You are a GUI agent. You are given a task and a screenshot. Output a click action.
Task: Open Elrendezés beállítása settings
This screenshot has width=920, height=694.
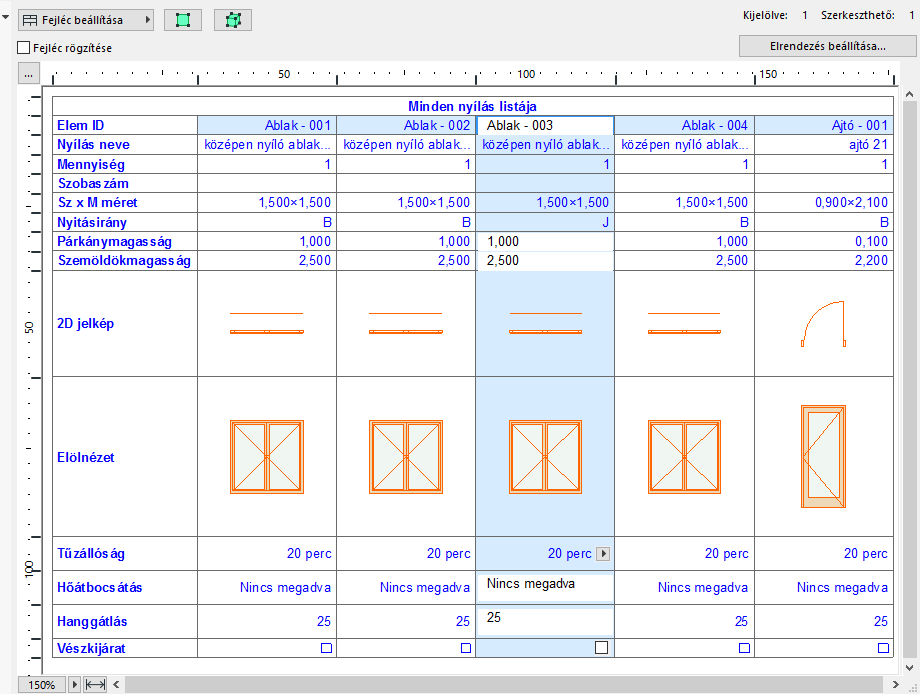click(827, 46)
